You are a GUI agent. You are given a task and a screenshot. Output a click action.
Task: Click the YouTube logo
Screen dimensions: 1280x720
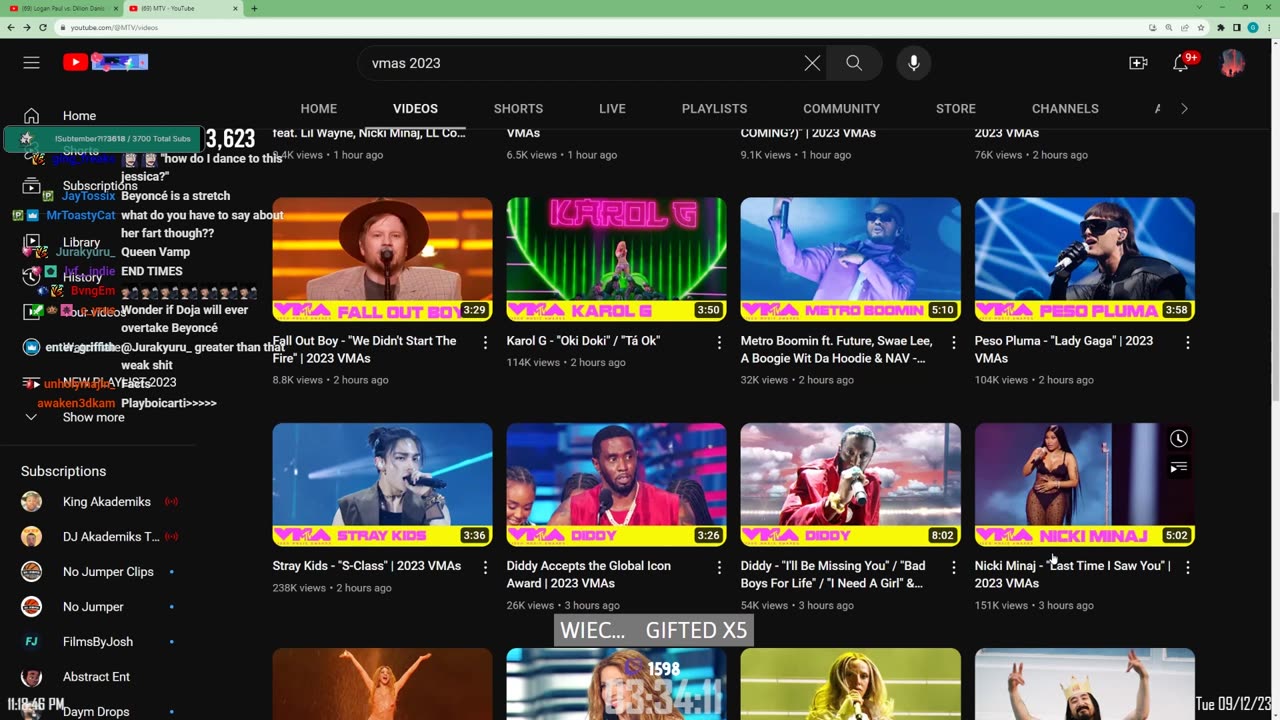pyautogui.click(x=105, y=63)
